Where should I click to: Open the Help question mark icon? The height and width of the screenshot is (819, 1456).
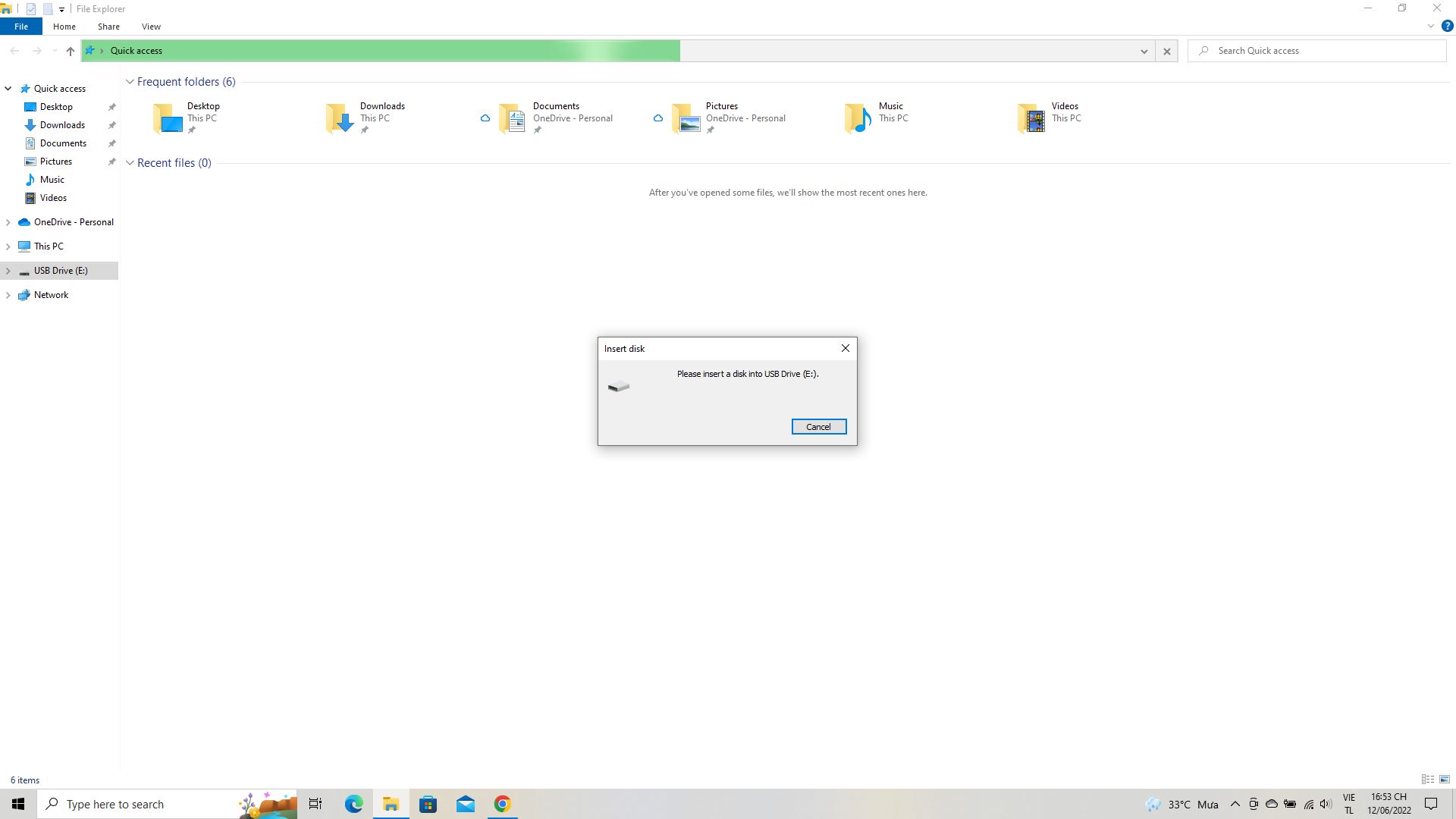click(x=1447, y=26)
